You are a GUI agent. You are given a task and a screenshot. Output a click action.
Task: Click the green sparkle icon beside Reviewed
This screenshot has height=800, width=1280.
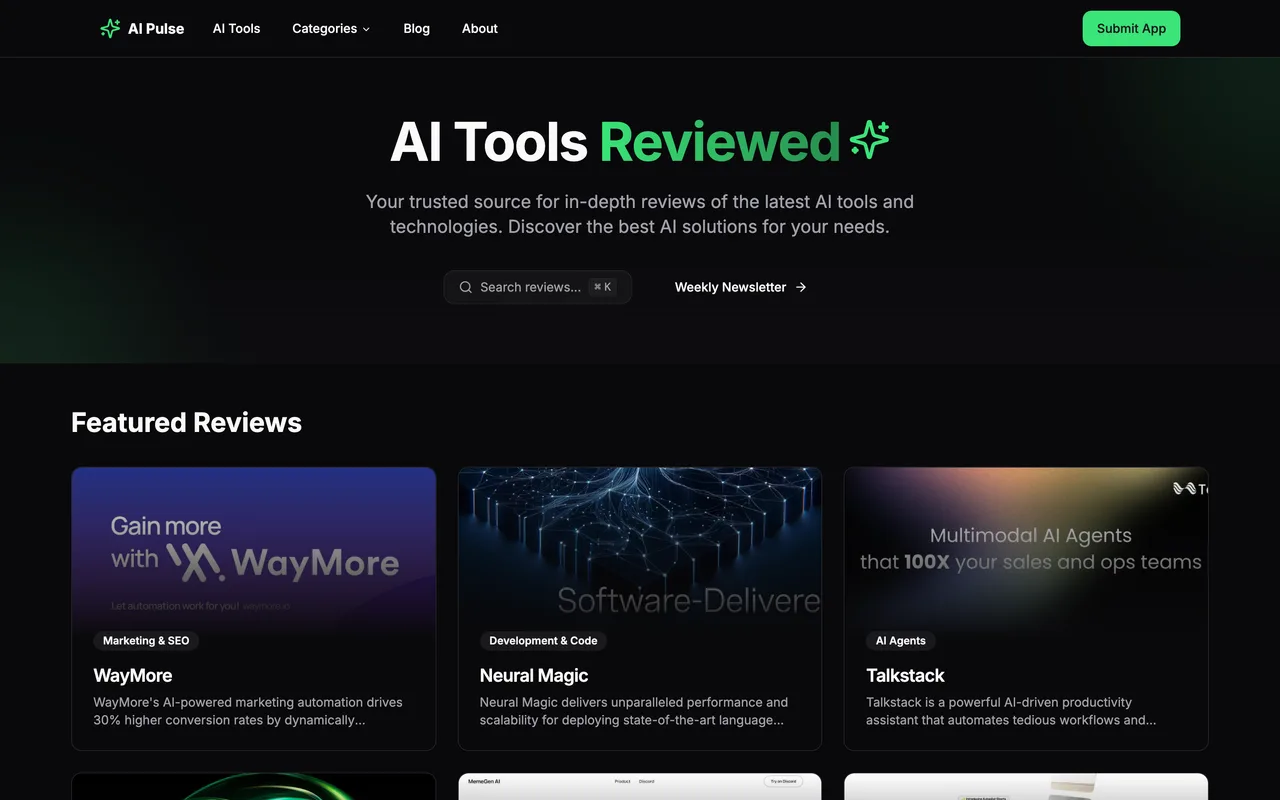coord(870,141)
